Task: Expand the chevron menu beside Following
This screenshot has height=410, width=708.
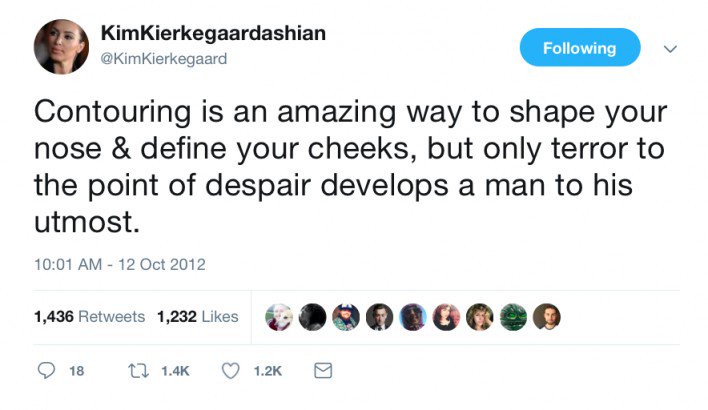Action: [x=671, y=48]
